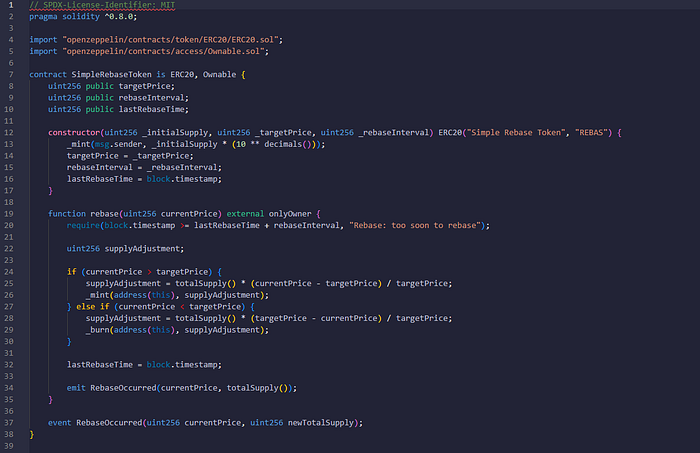This screenshot has height=453, width=700.
Task: Click the rebaseInterval declaration on line 9
Action: click(x=118, y=98)
